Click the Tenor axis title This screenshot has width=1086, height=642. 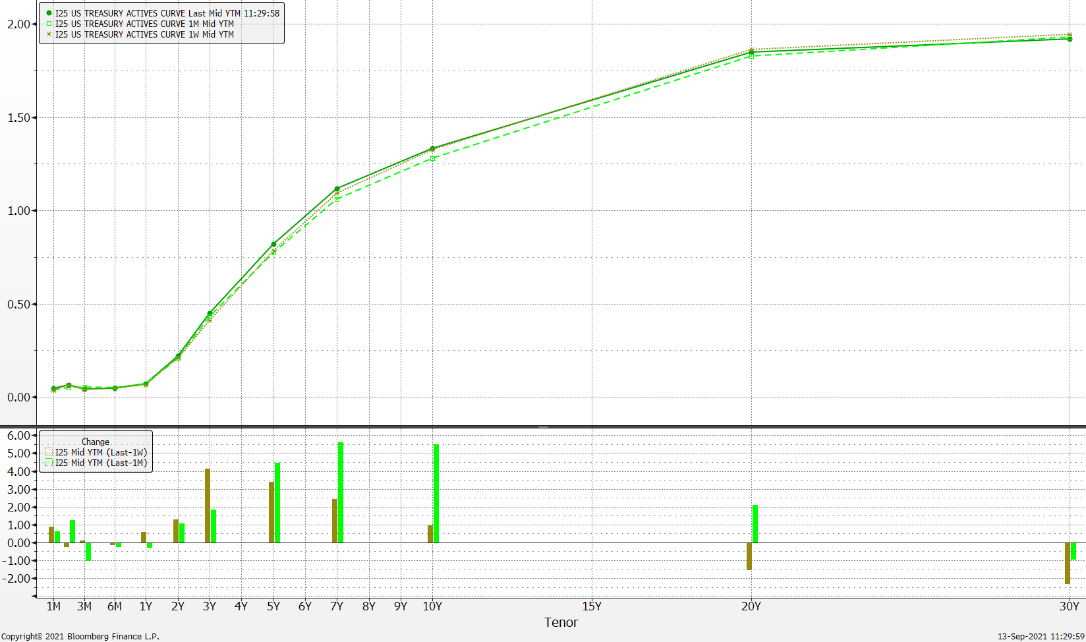(561, 622)
